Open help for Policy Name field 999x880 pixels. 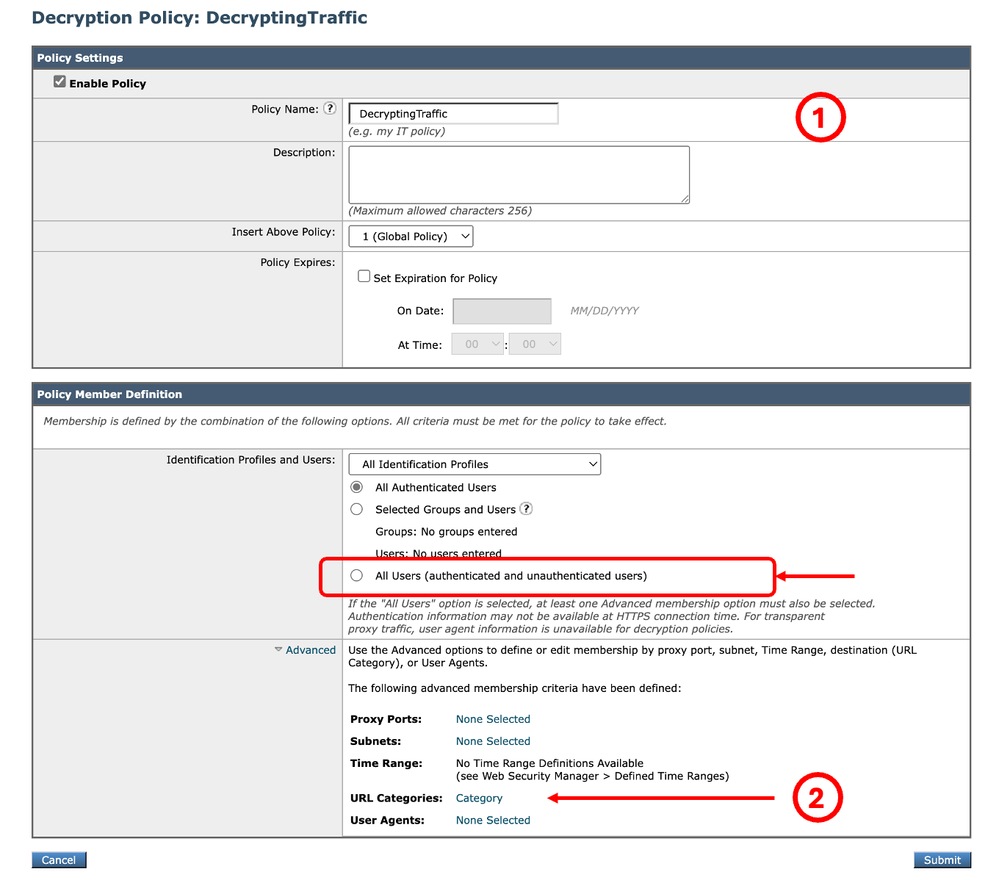[x=330, y=108]
